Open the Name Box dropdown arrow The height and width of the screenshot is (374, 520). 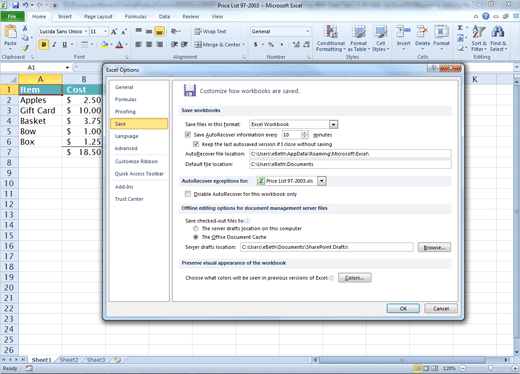[67, 68]
